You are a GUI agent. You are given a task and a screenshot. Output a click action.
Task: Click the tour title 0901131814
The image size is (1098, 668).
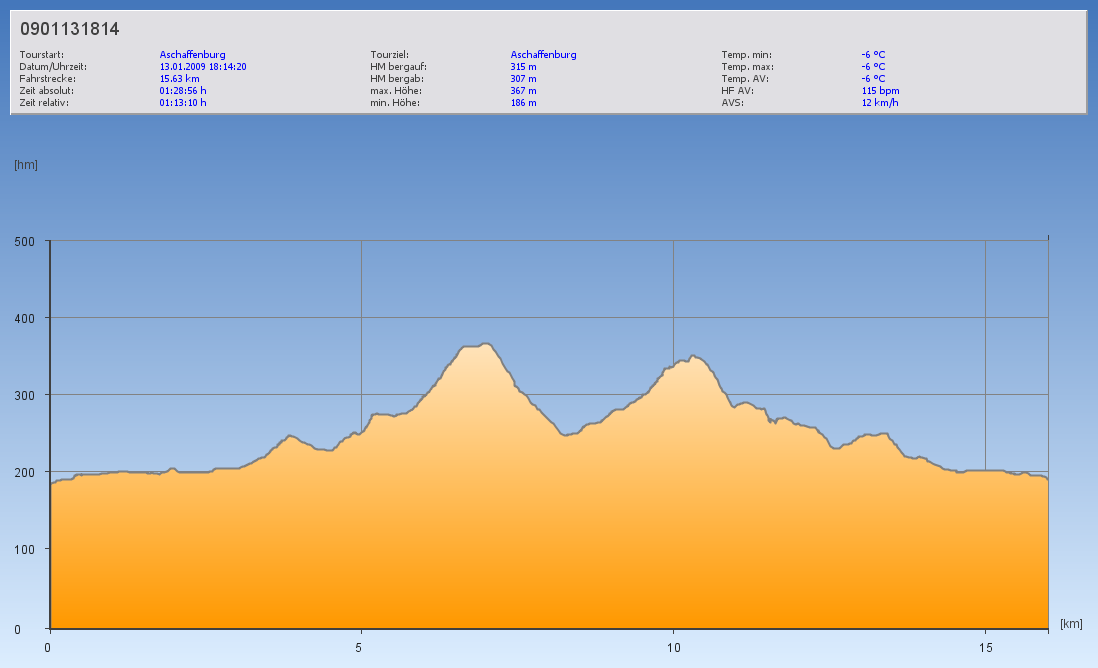tap(70, 29)
